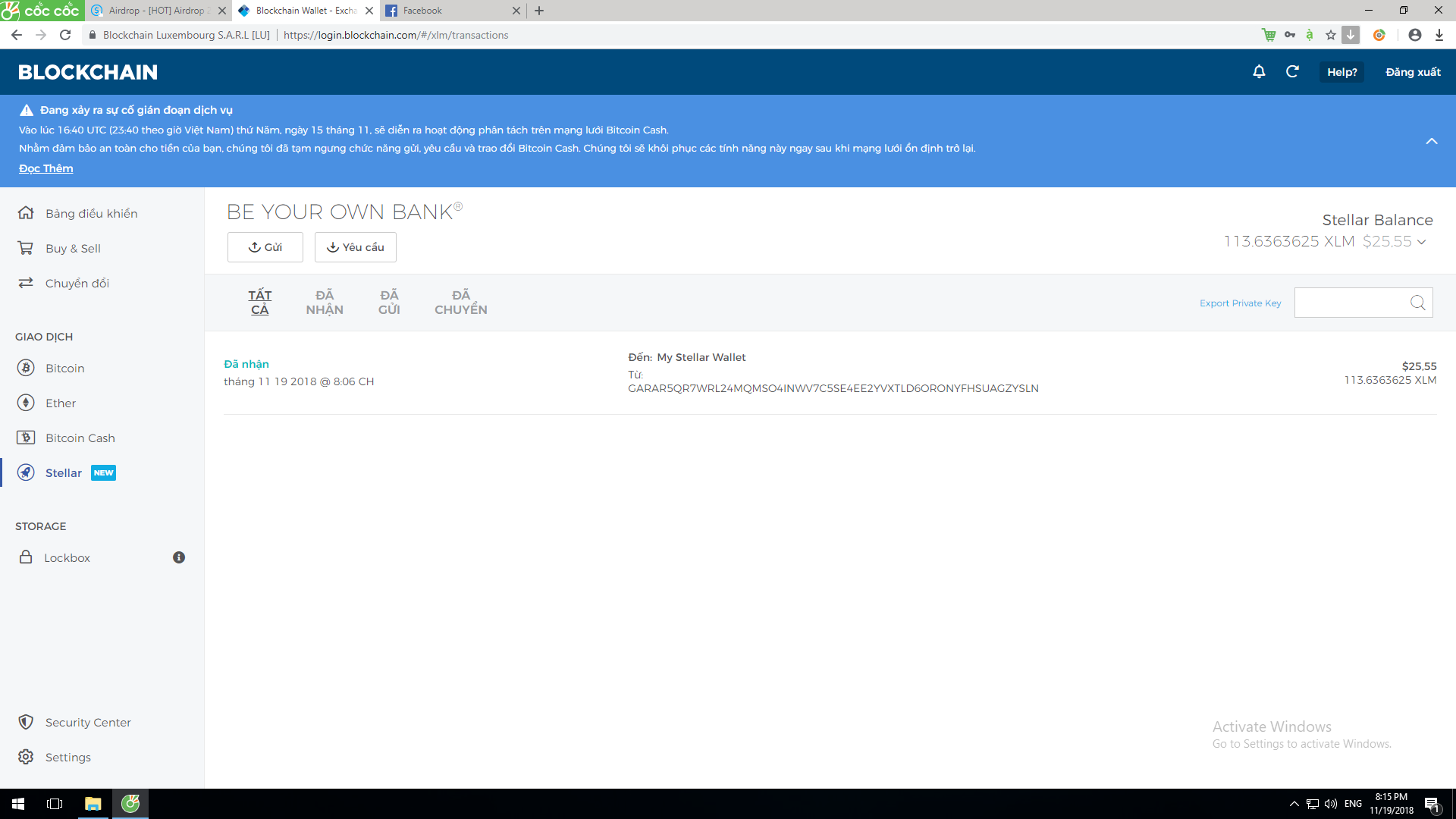
Task: Click the refresh icon in header
Action: (1292, 72)
